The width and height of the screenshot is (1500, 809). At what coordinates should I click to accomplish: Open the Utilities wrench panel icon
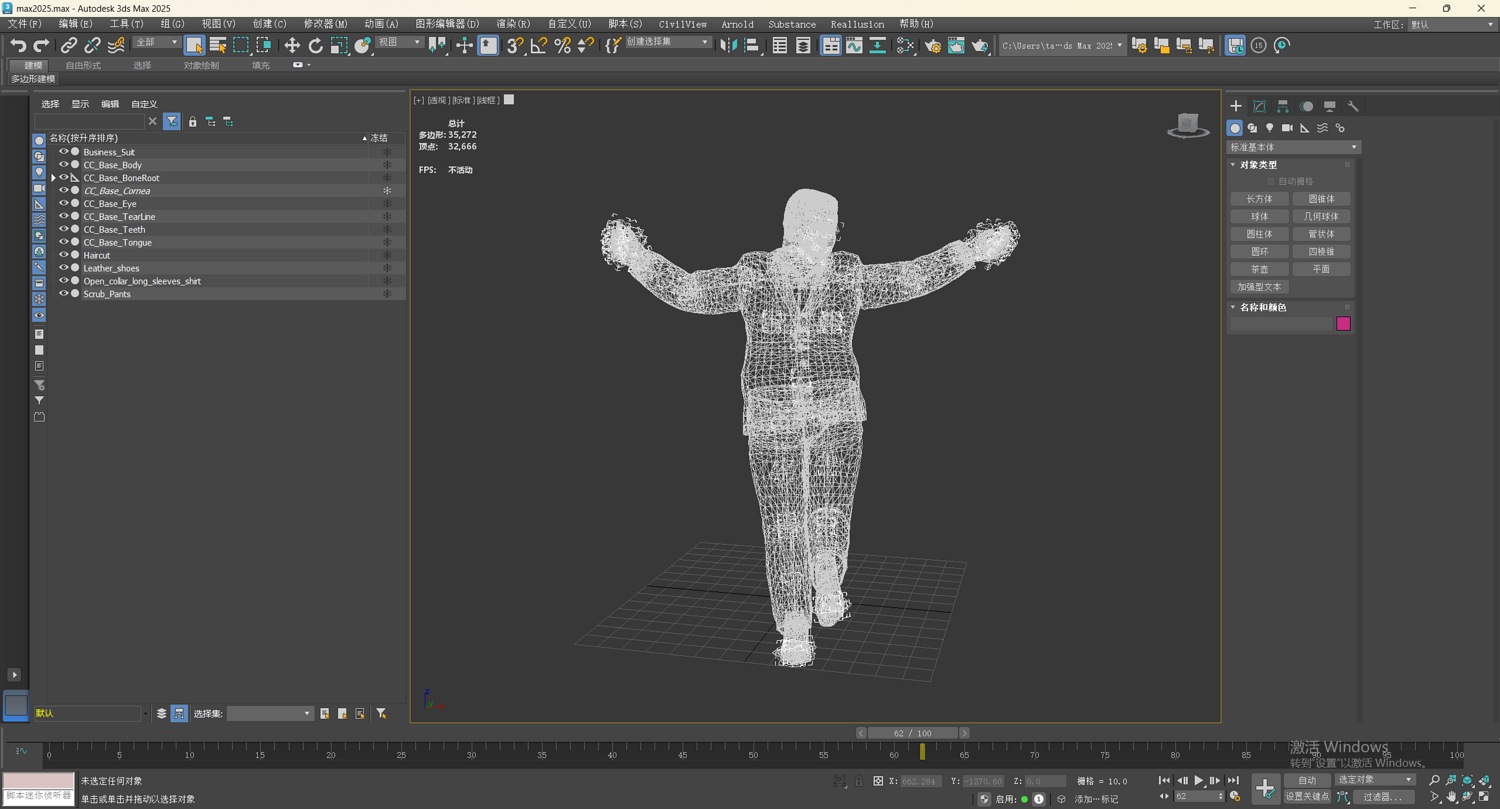click(x=1353, y=106)
